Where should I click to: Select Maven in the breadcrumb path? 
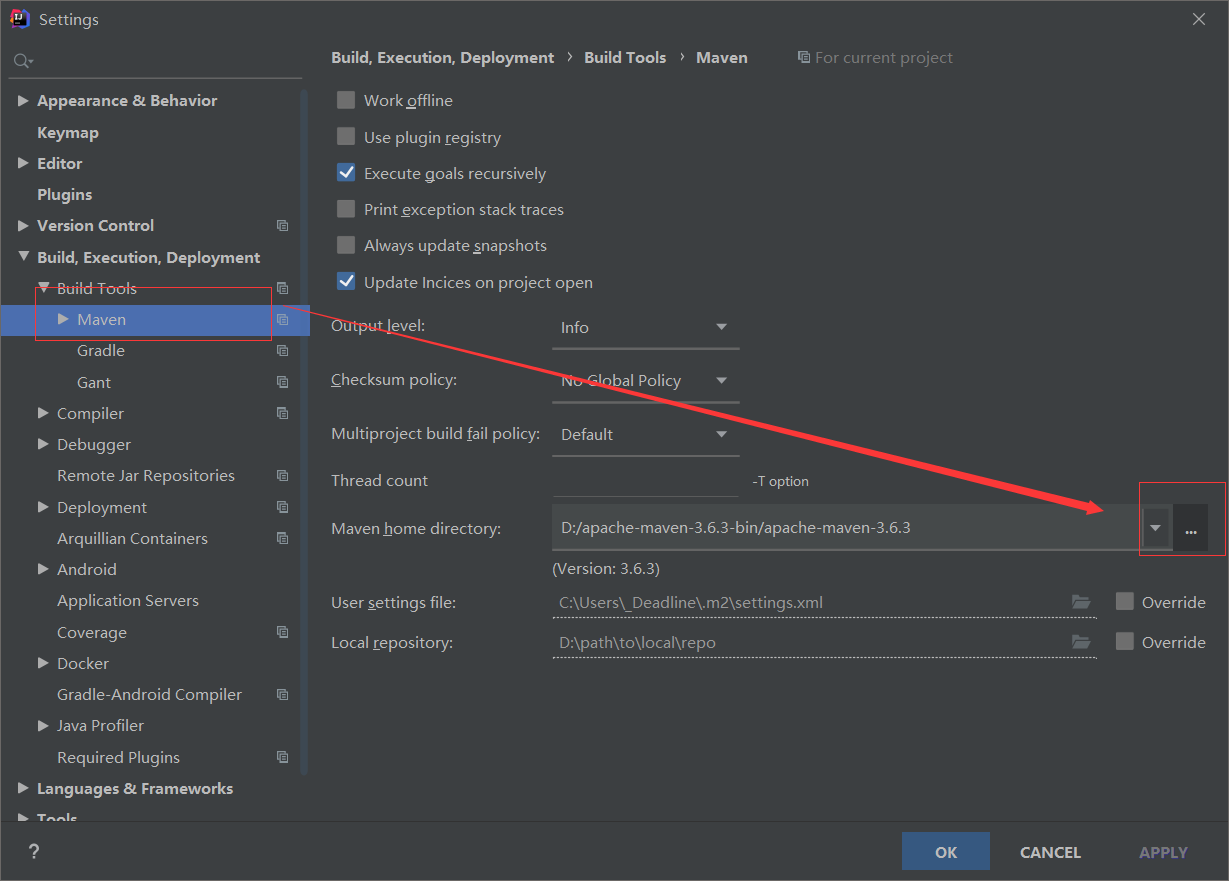click(x=721, y=57)
